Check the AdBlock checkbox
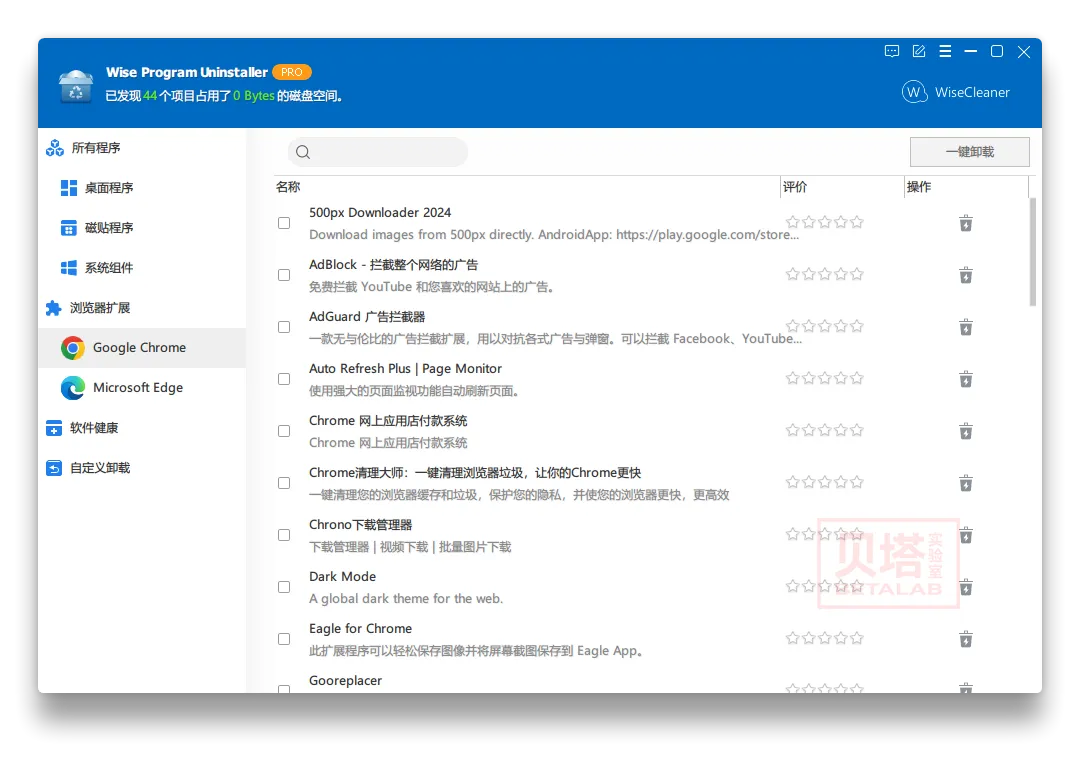 click(284, 275)
